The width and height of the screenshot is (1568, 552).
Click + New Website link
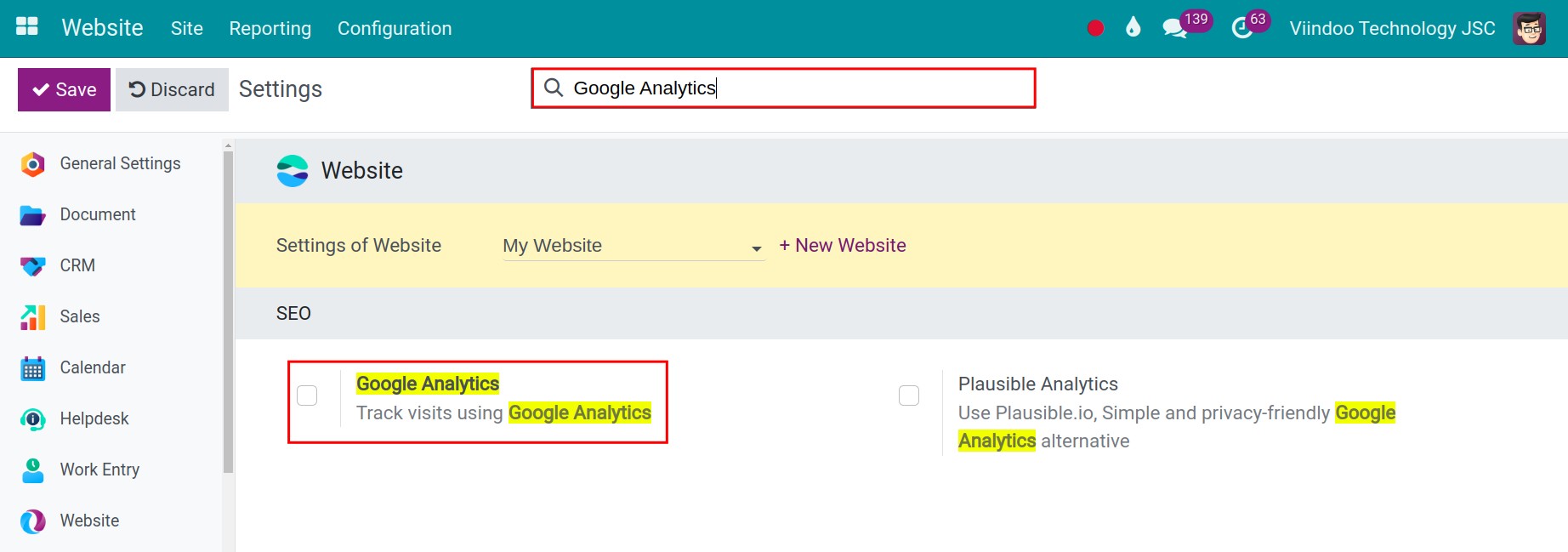click(842, 245)
